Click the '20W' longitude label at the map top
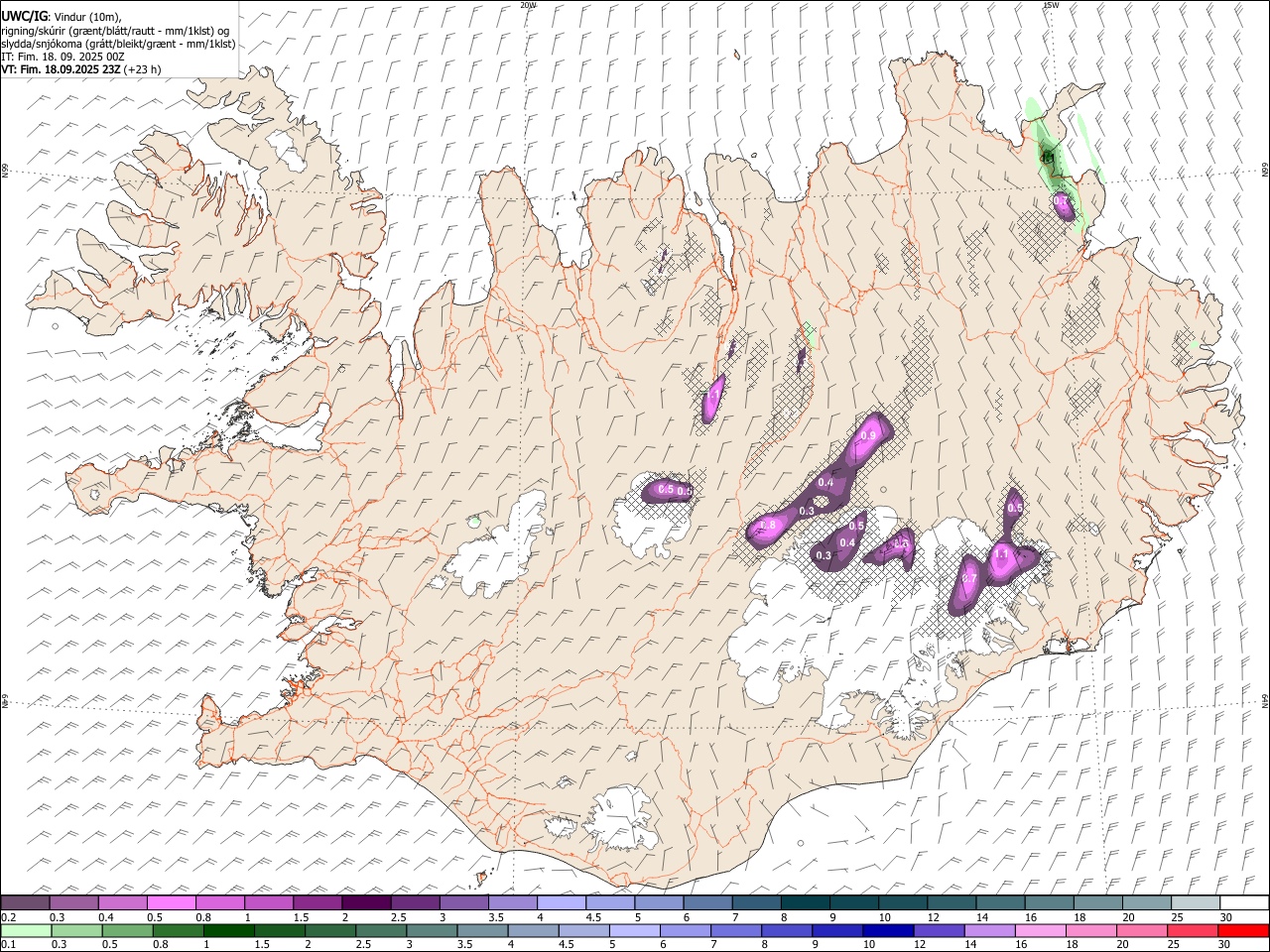The width and height of the screenshot is (1270, 952). pos(528,5)
